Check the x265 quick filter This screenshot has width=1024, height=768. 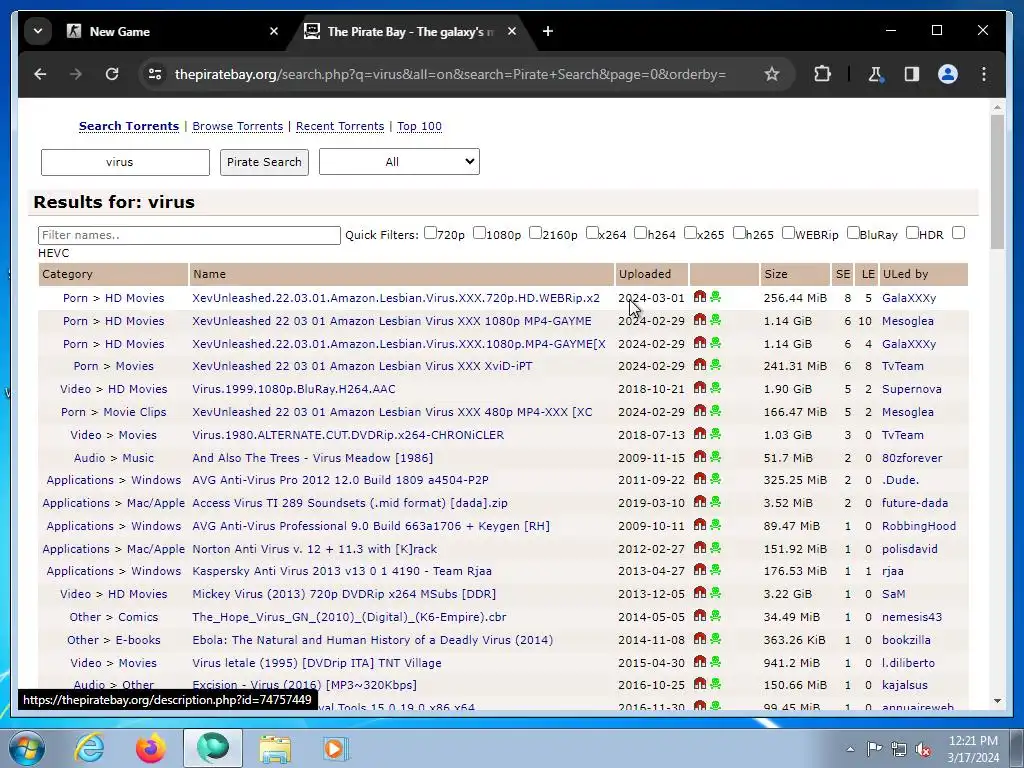[x=690, y=232]
